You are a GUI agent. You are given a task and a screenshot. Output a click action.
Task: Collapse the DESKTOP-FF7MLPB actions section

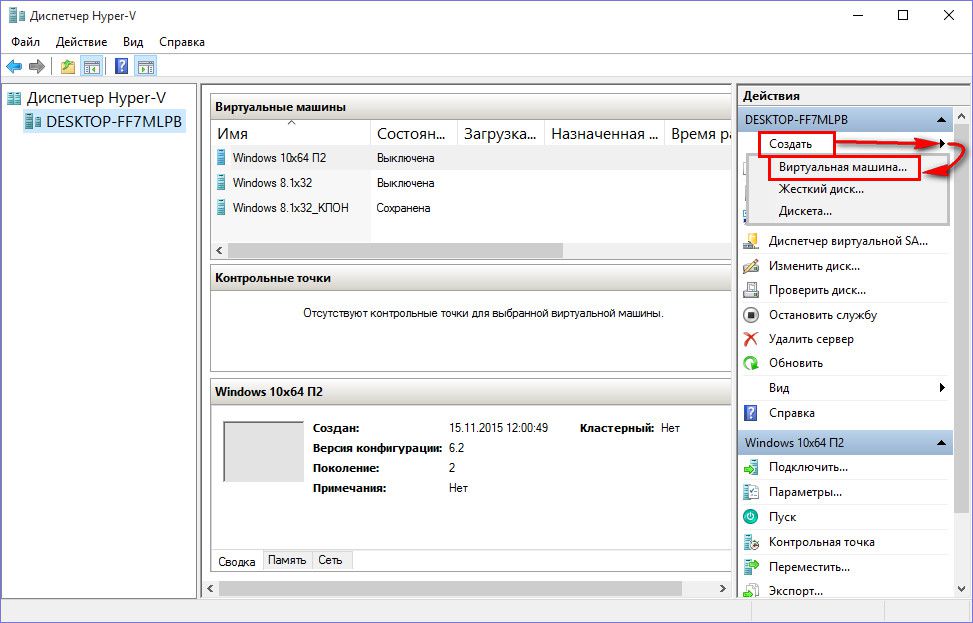tap(941, 120)
